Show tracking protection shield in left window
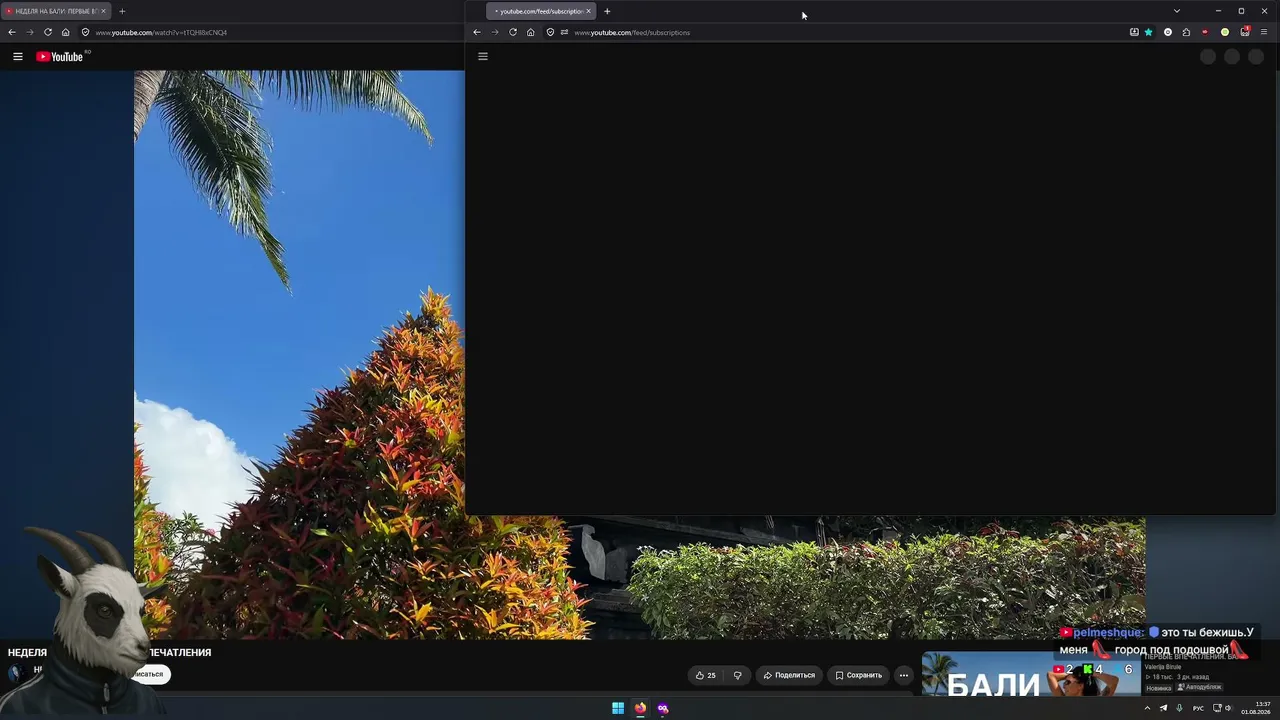The image size is (1280, 720). [x=85, y=32]
